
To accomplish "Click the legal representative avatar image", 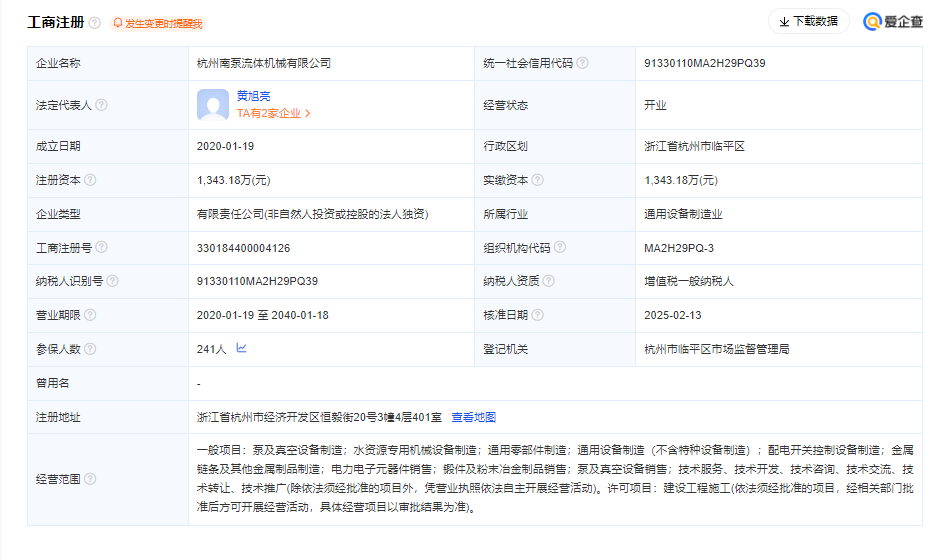I will coord(213,105).
